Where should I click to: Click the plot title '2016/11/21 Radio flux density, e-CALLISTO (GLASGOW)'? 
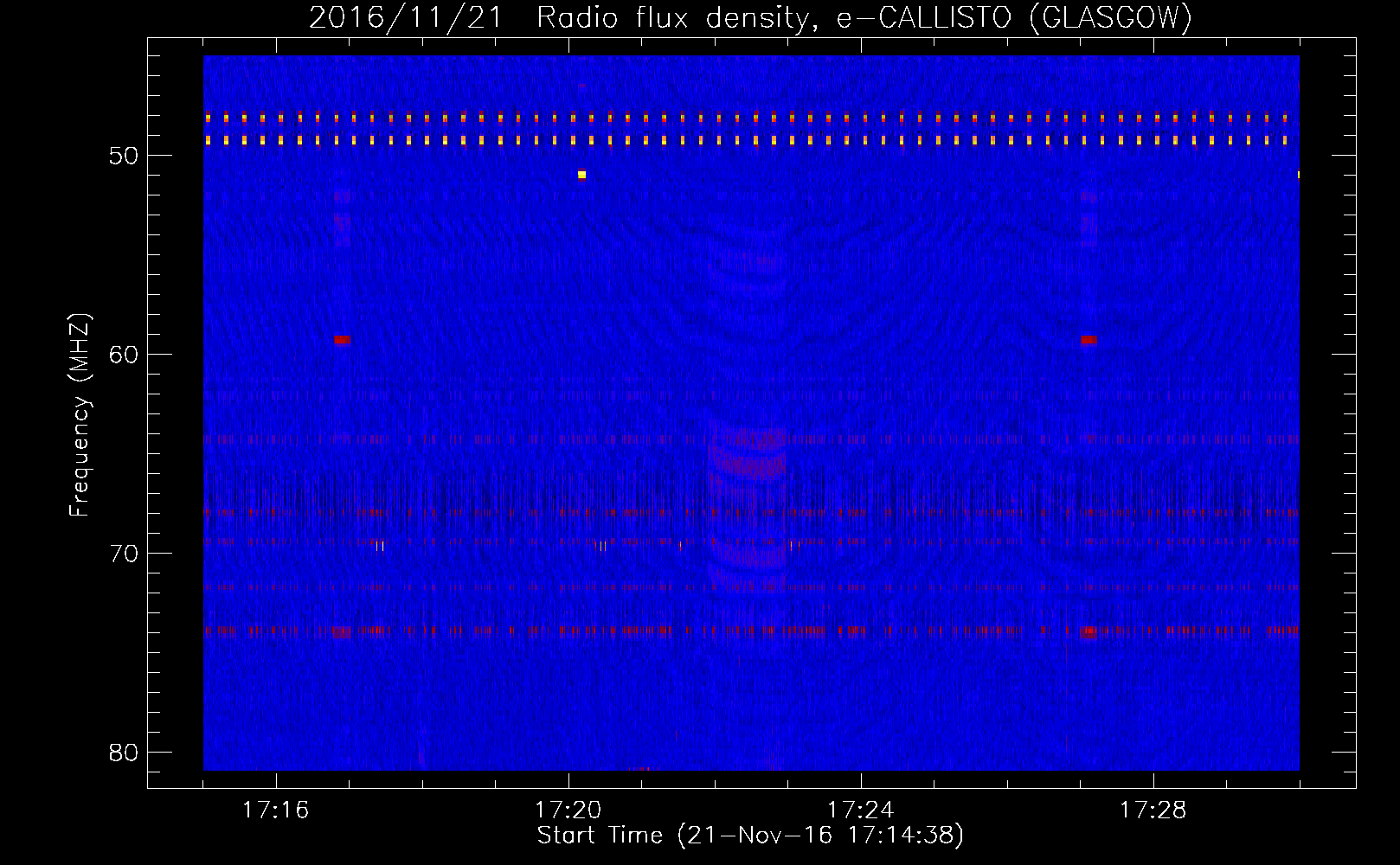pyautogui.click(x=750, y=17)
